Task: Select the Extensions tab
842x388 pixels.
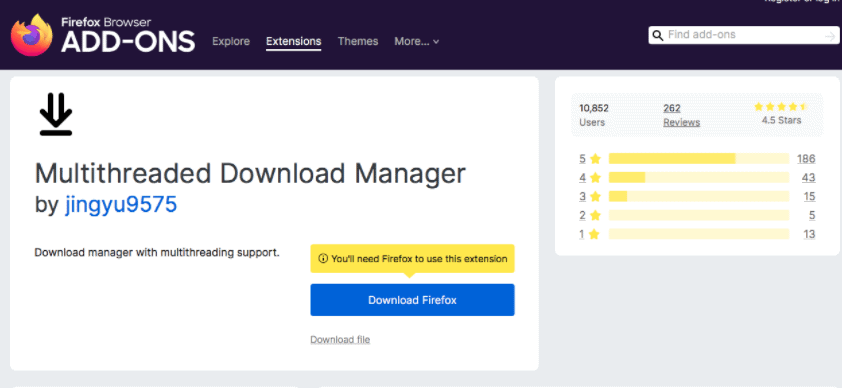Action: click(294, 41)
